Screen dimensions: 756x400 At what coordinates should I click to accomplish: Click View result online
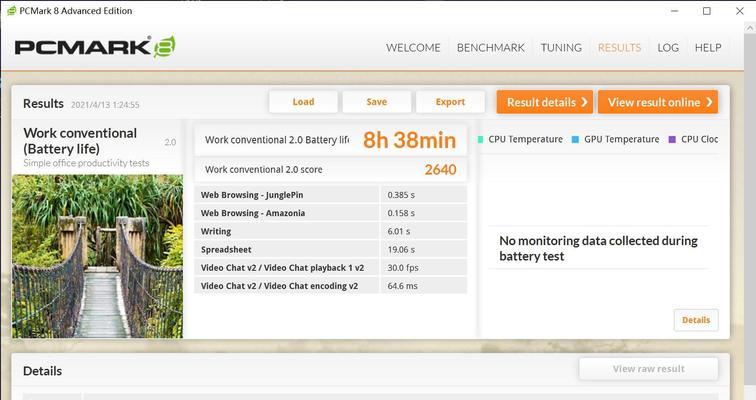(658, 102)
